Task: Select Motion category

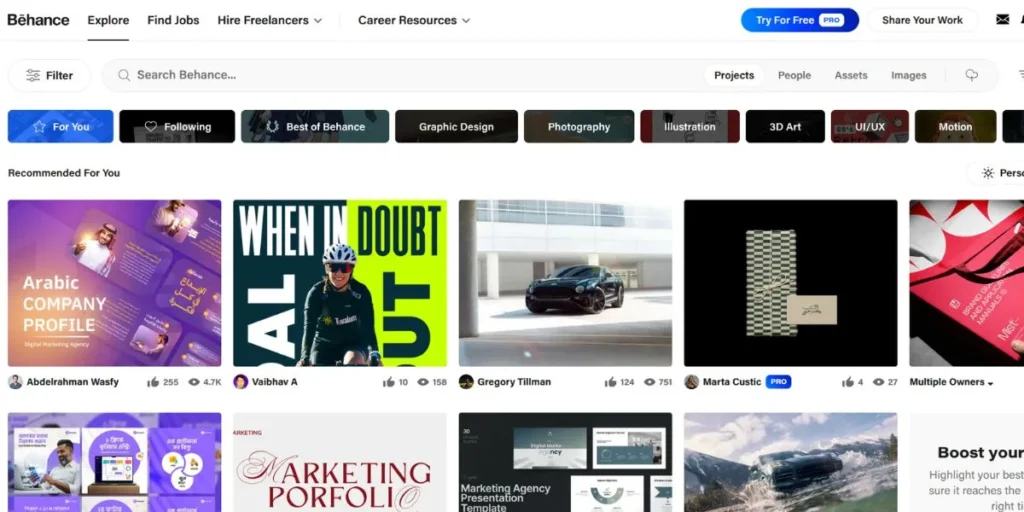Action: (x=955, y=127)
